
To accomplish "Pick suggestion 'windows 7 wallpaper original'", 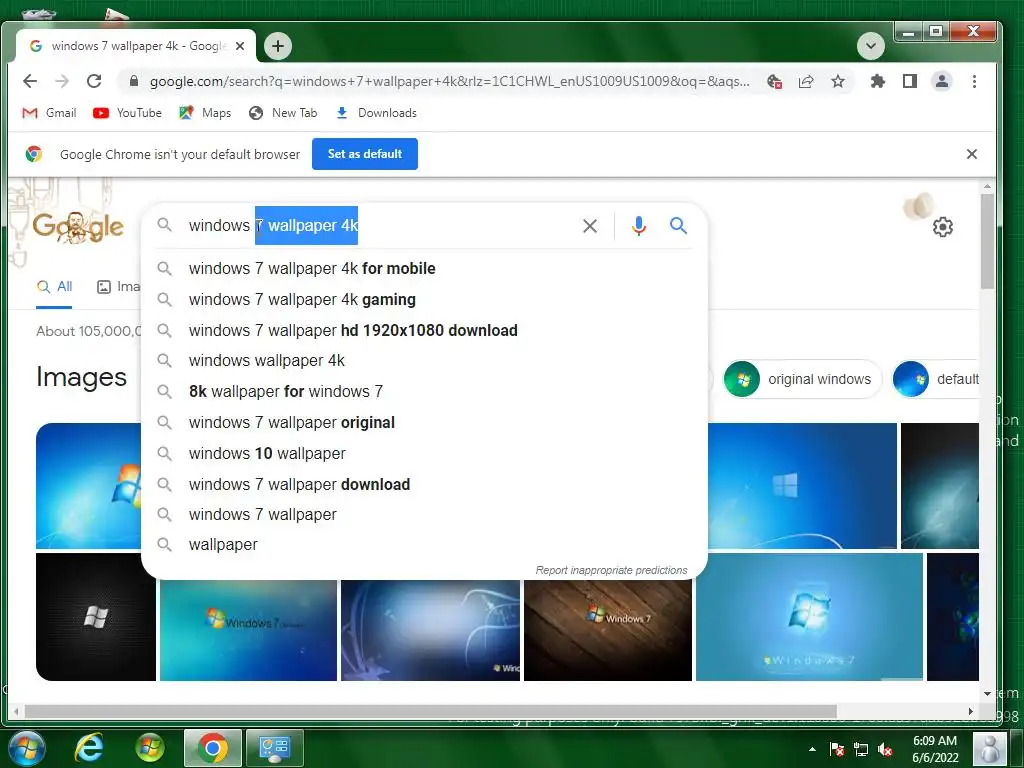I will (x=424, y=423).
